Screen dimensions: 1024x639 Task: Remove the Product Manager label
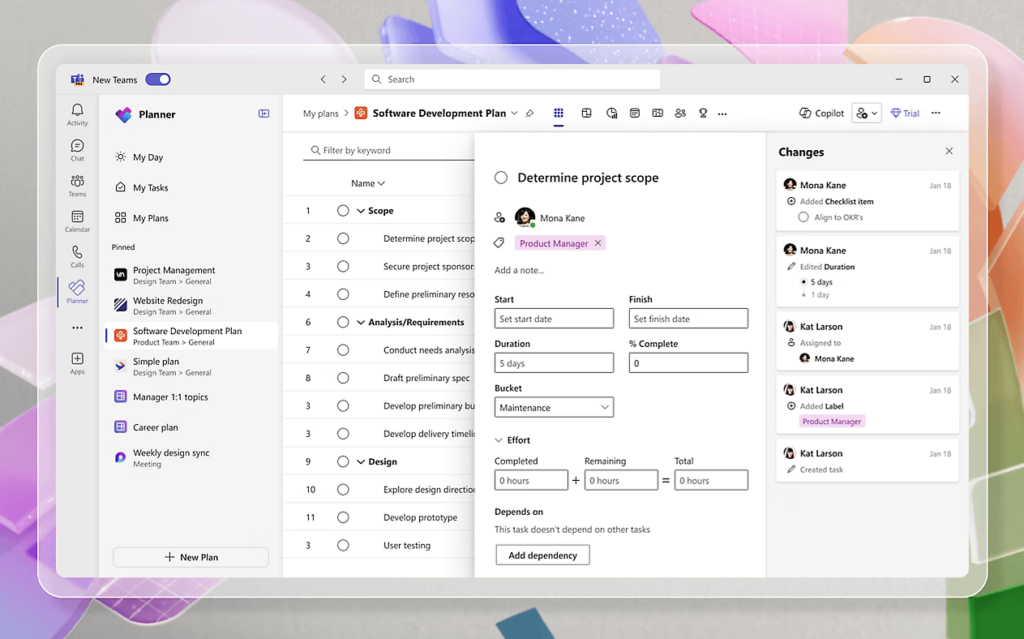click(x=598, y=243)
